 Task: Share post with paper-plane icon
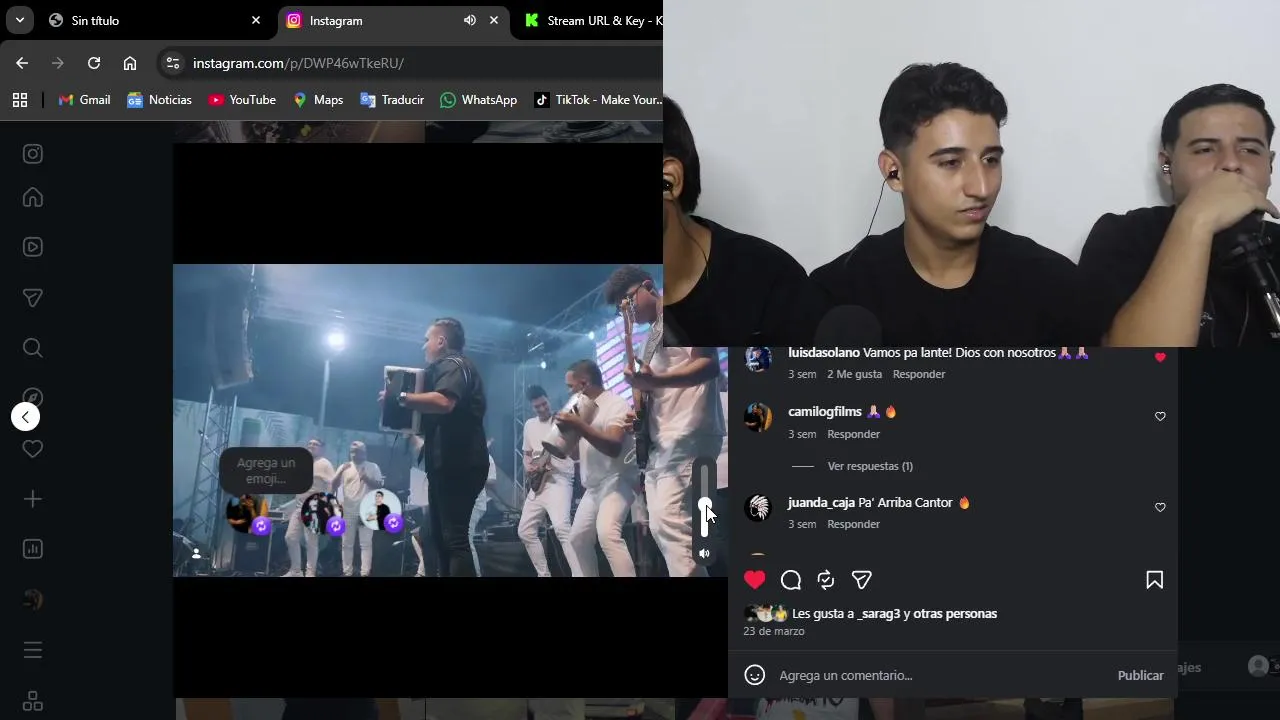(861, 580)
